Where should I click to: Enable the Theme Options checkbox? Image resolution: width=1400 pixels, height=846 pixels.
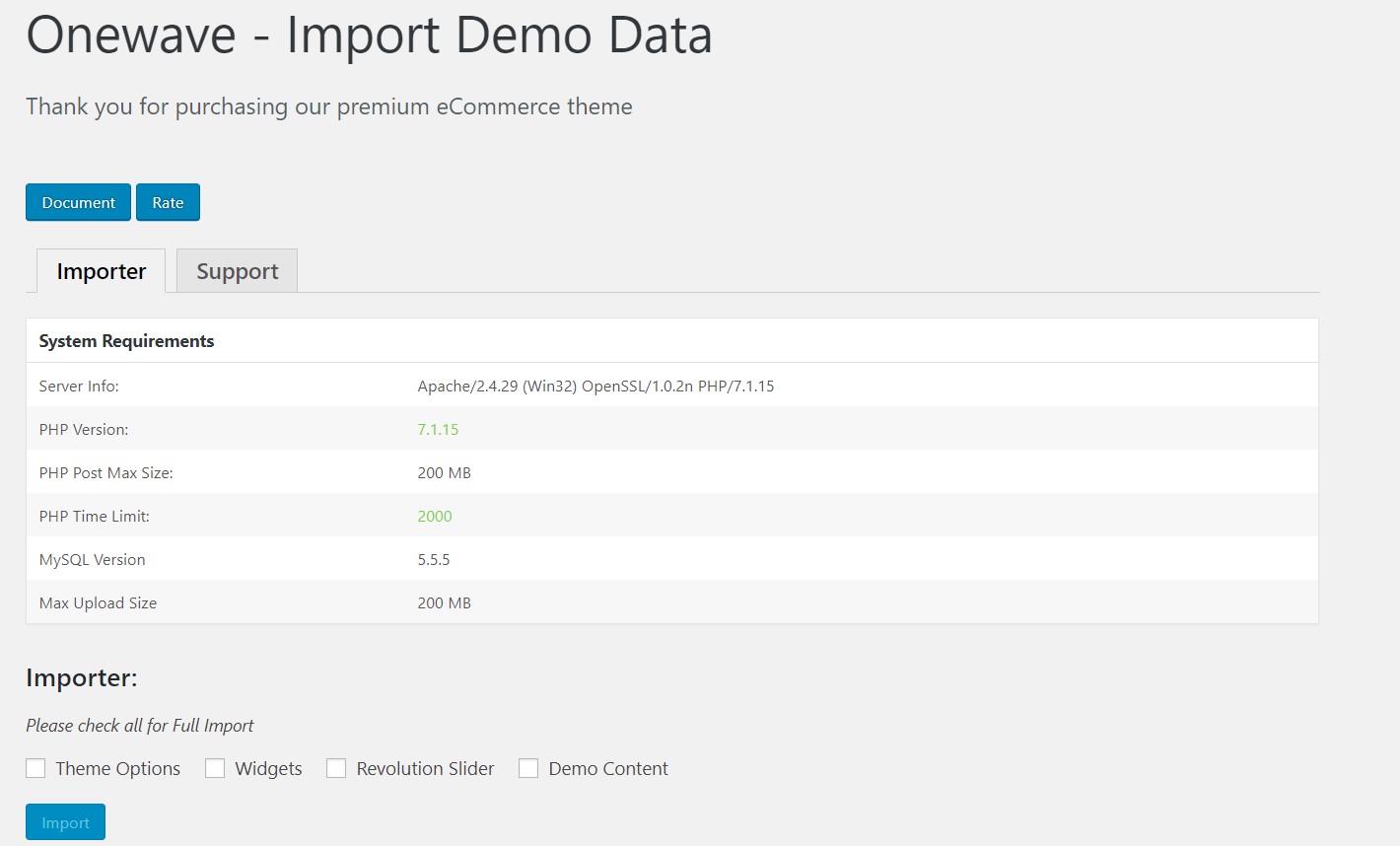(36, 768)
